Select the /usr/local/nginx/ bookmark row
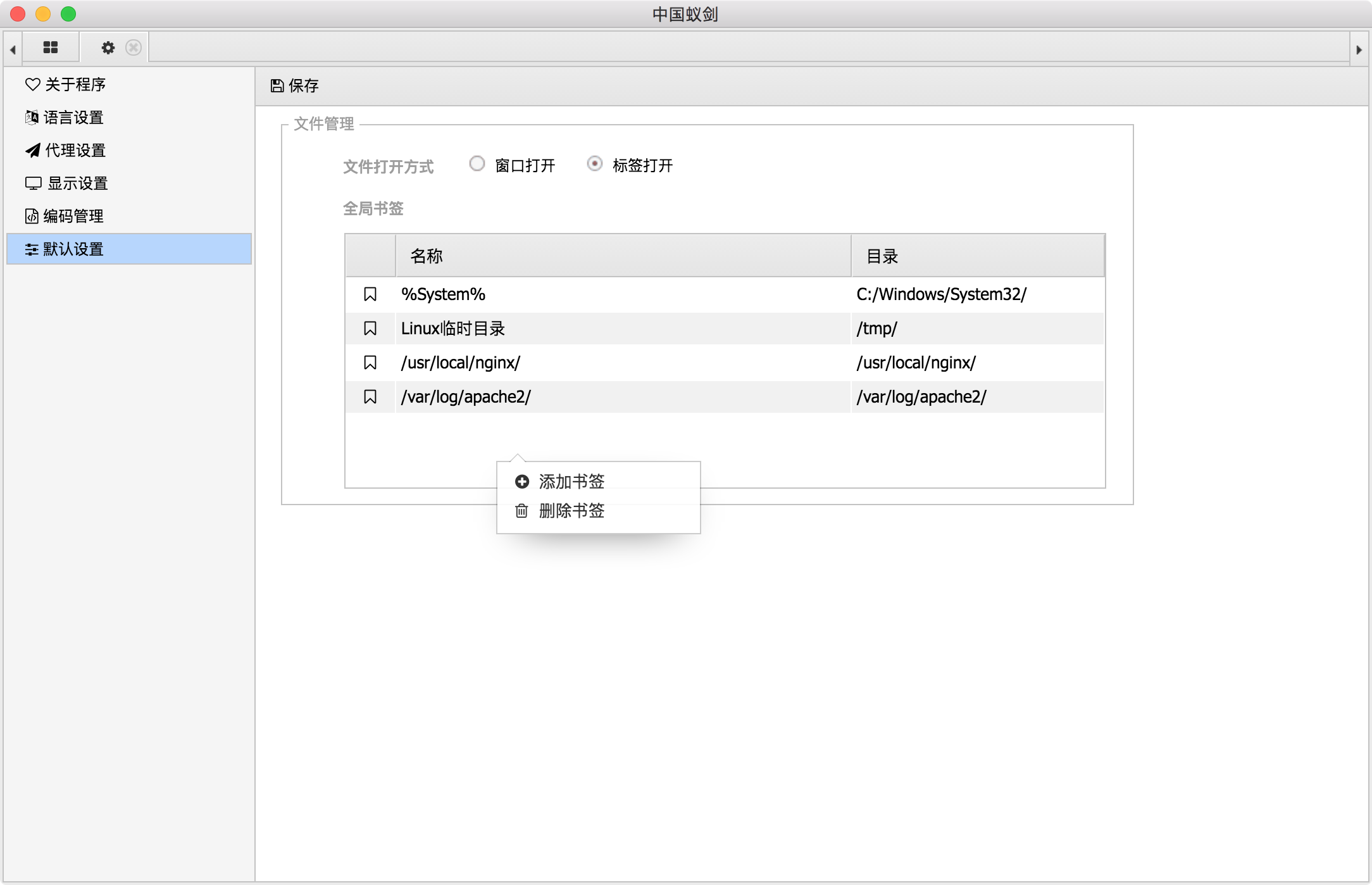This screenshot has height=885, width=1372. click(461, 363)
